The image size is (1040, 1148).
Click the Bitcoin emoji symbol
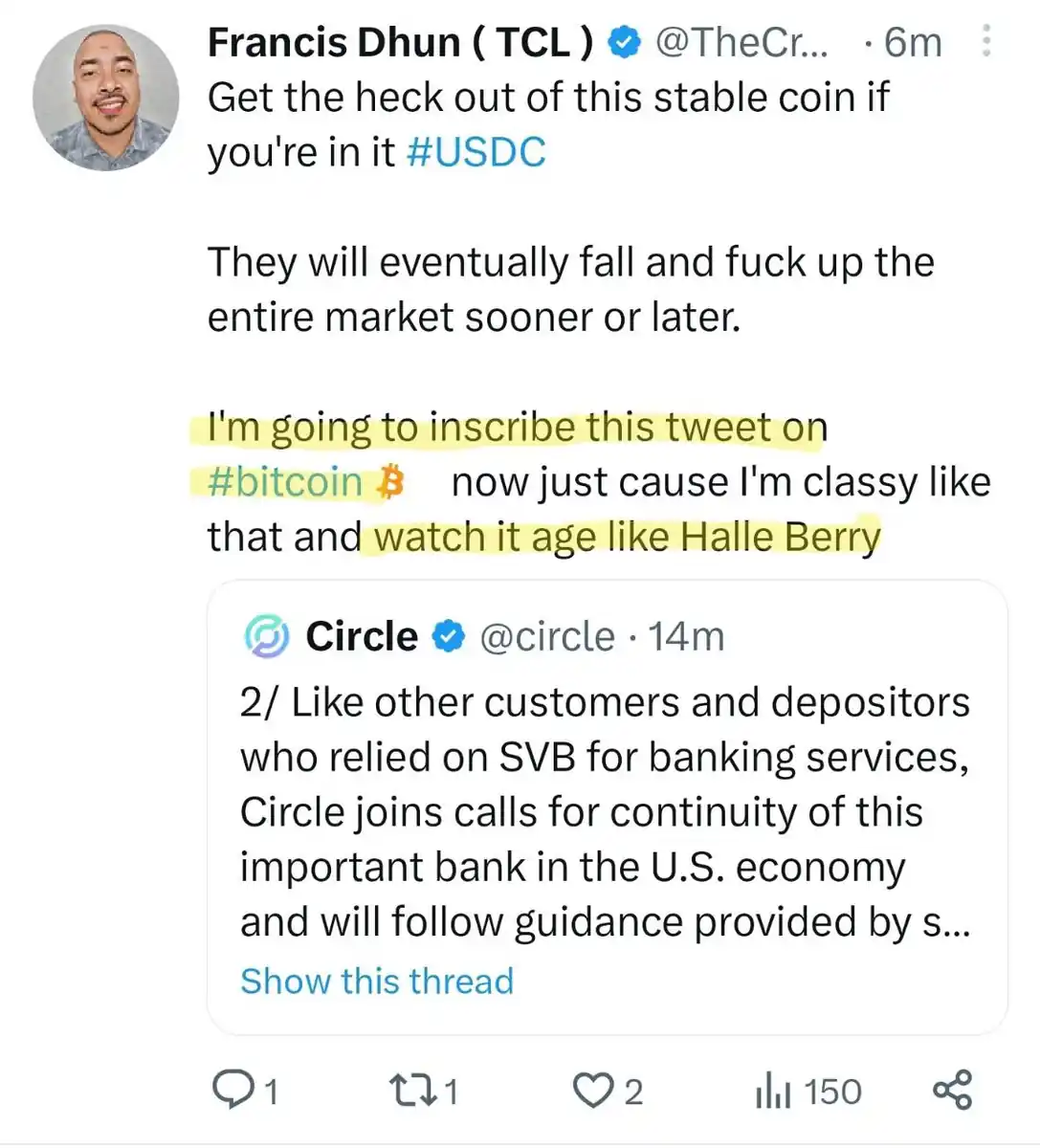click(389, 482)
